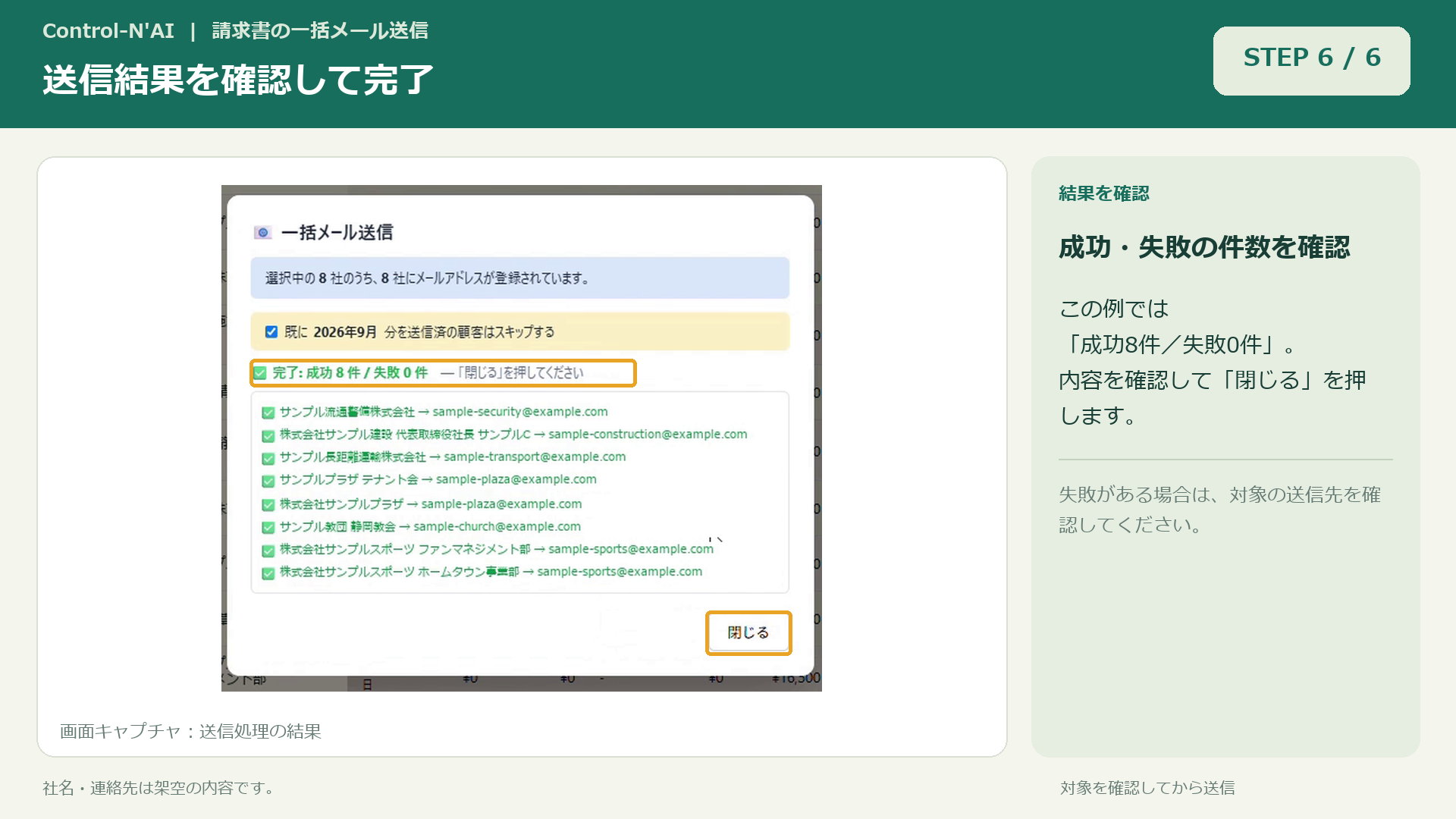Click the 画面キャプチャ：送信処理の結果 caption
Screen dimensions: 1456x819
click(190, 731)
